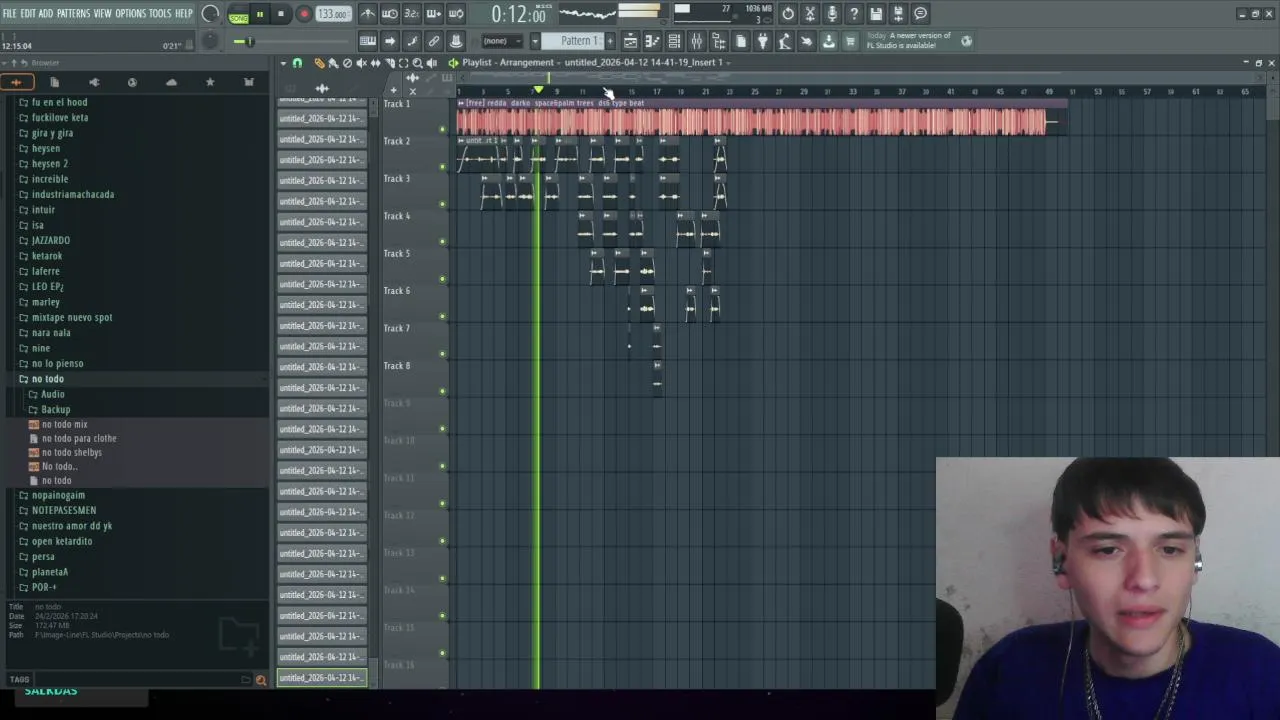
Task: Select the playlist Paint brush tool
Action: [333, 63]
